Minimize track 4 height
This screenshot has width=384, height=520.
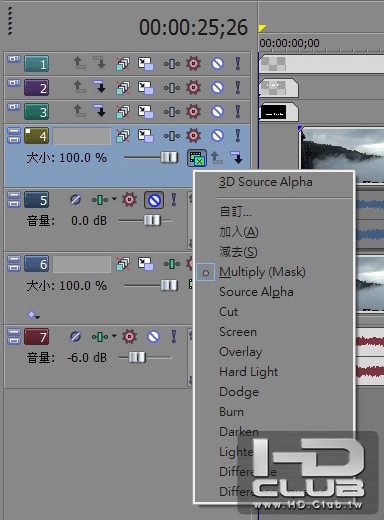coord(14,131)
